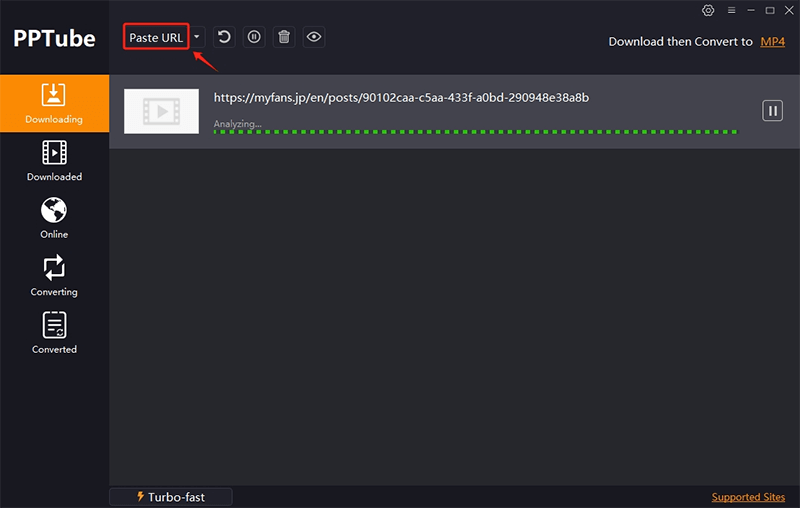Open the settings gear icon
This screenshot has width=800, height=508.
(x=708, y=10)
